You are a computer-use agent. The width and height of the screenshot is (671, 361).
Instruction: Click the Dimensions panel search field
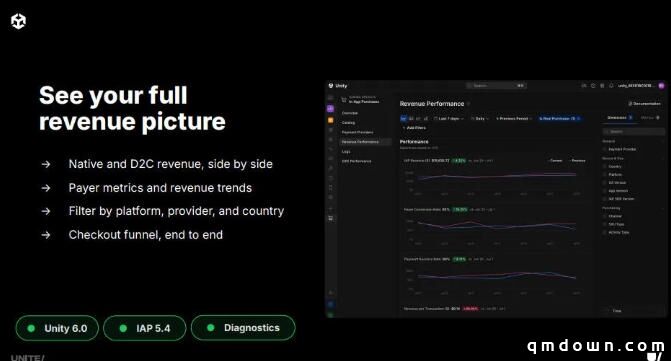tap(633, 131)
